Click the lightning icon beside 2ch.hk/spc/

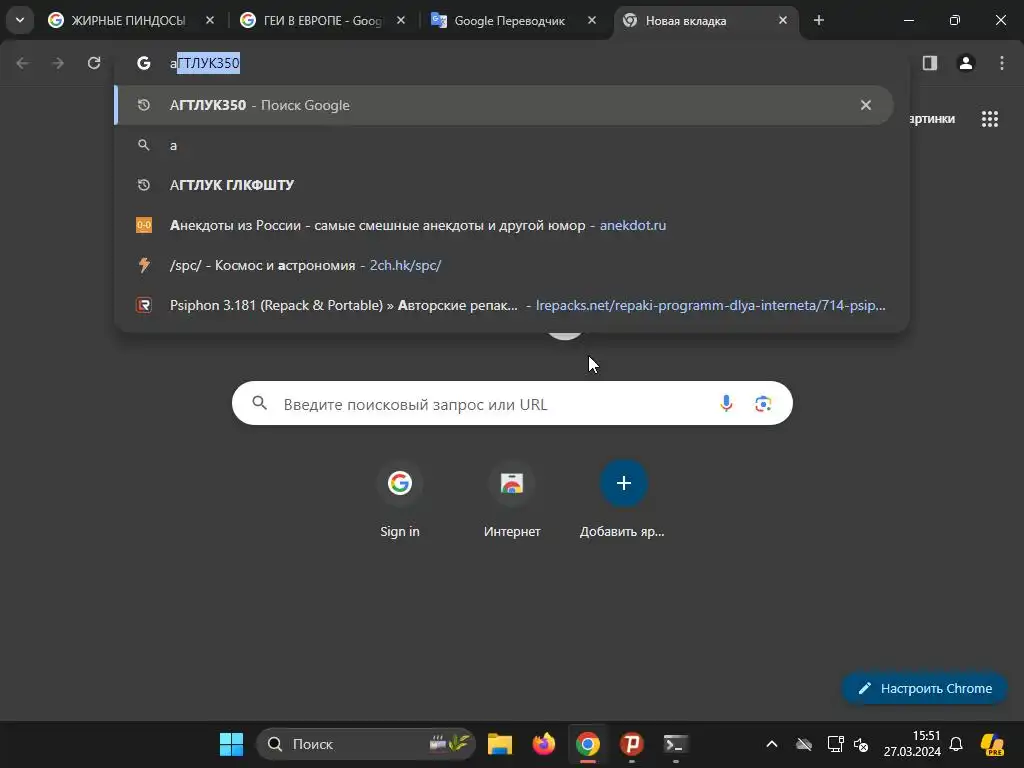coord(144,265)
